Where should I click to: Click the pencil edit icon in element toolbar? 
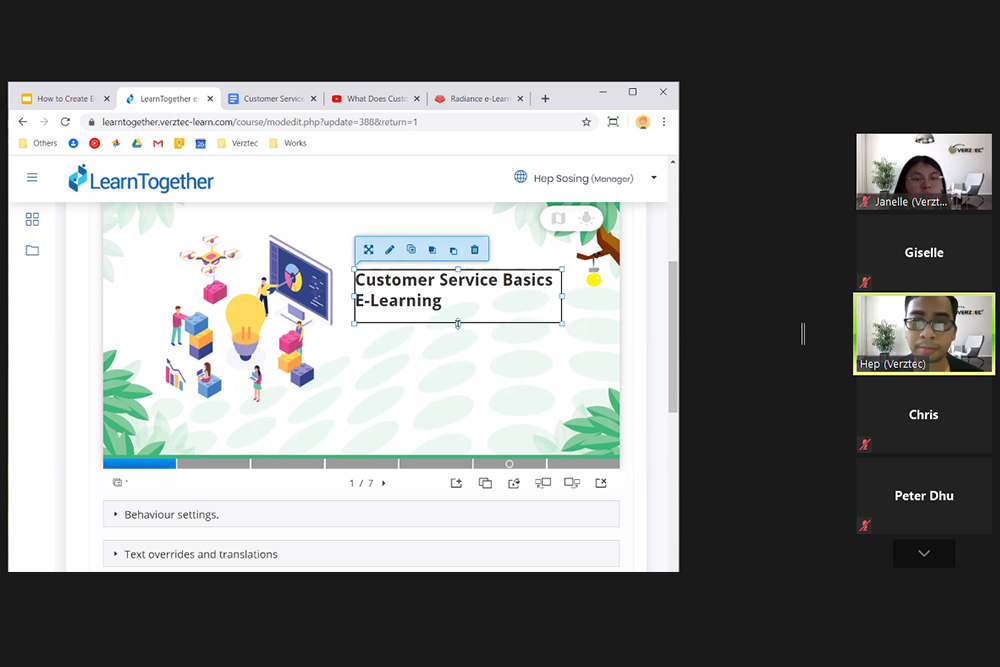tap(390, 250)
